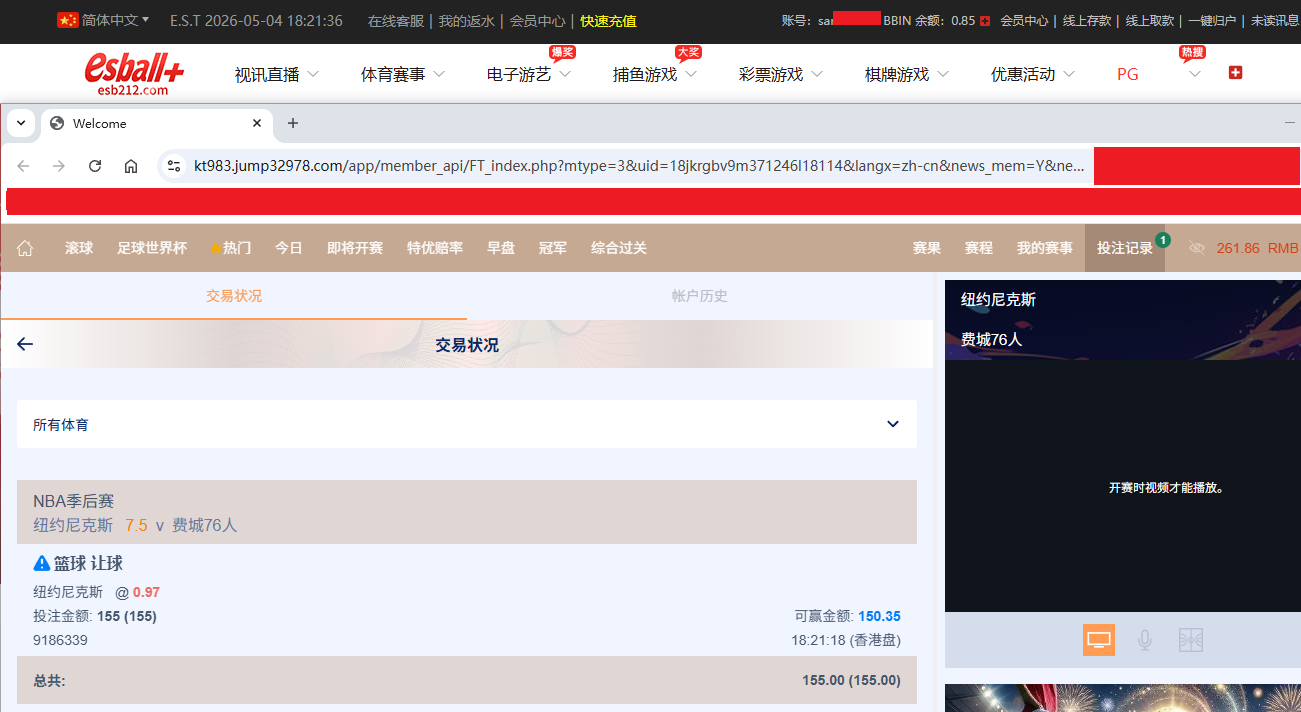The image size is (1301, 712).
Task: Open 投注记录 bet records
Action: pyautogui.click(x=1125, y=248)
